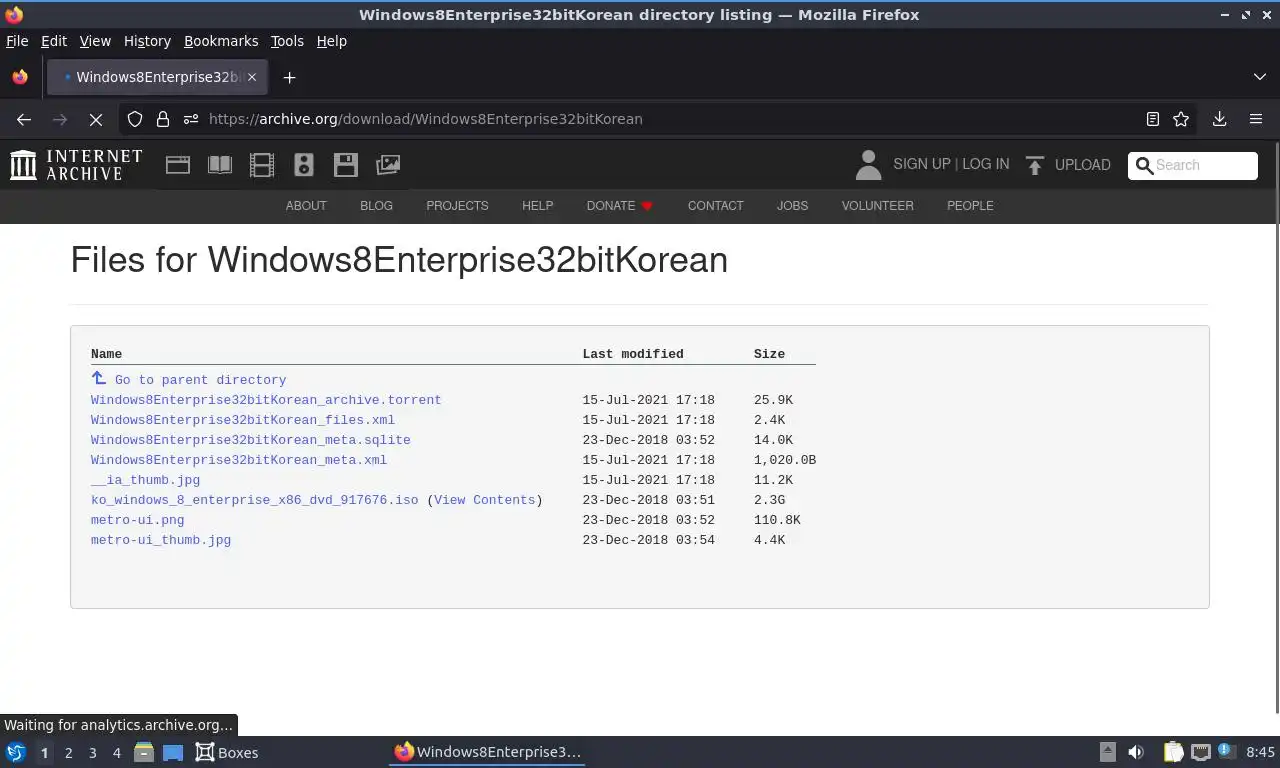Open the Help menu
This screenshot has width=1280, height=768.
(331, 41)
